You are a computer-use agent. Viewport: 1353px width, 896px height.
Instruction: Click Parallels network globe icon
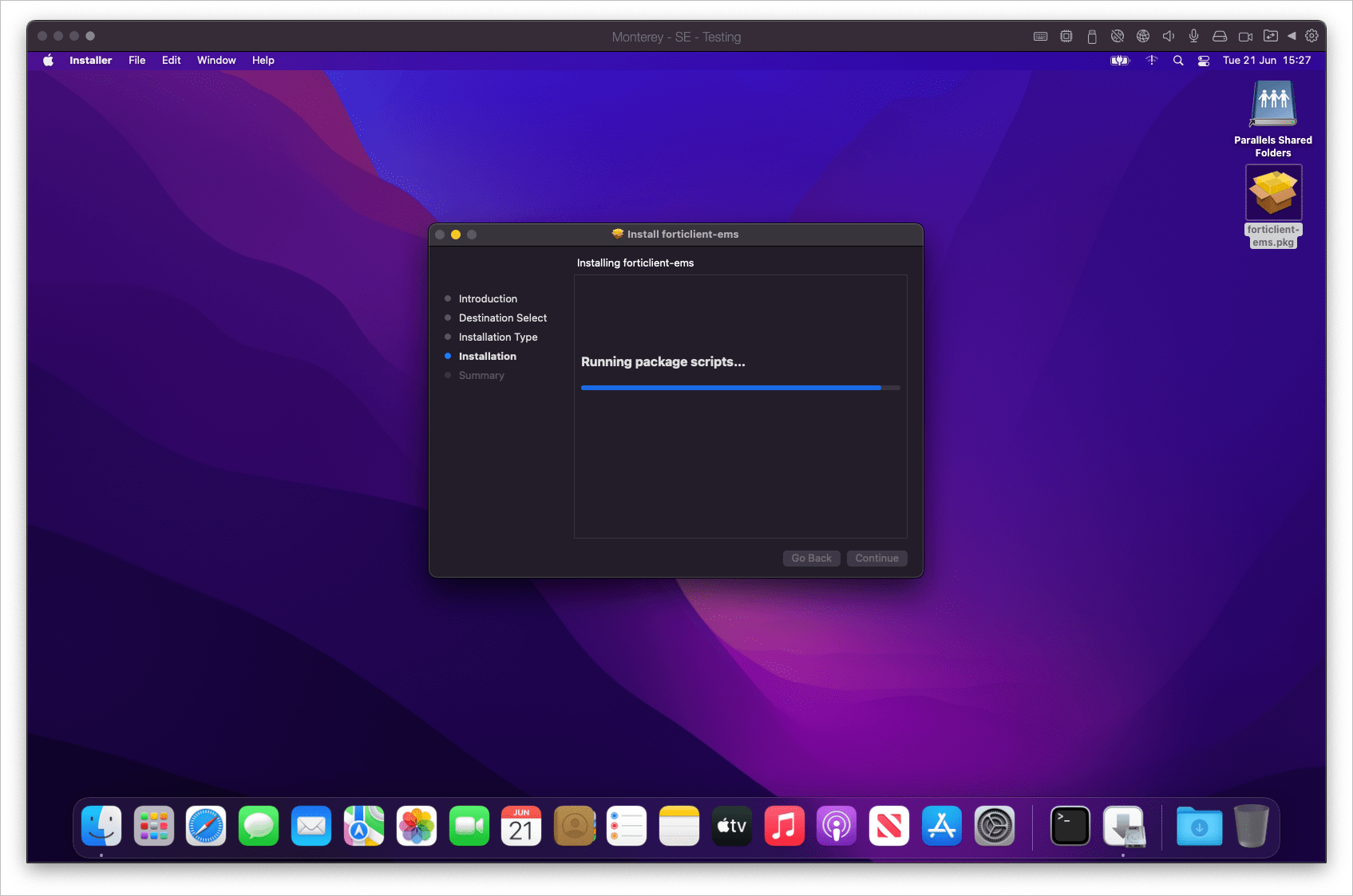point(1143,36)
